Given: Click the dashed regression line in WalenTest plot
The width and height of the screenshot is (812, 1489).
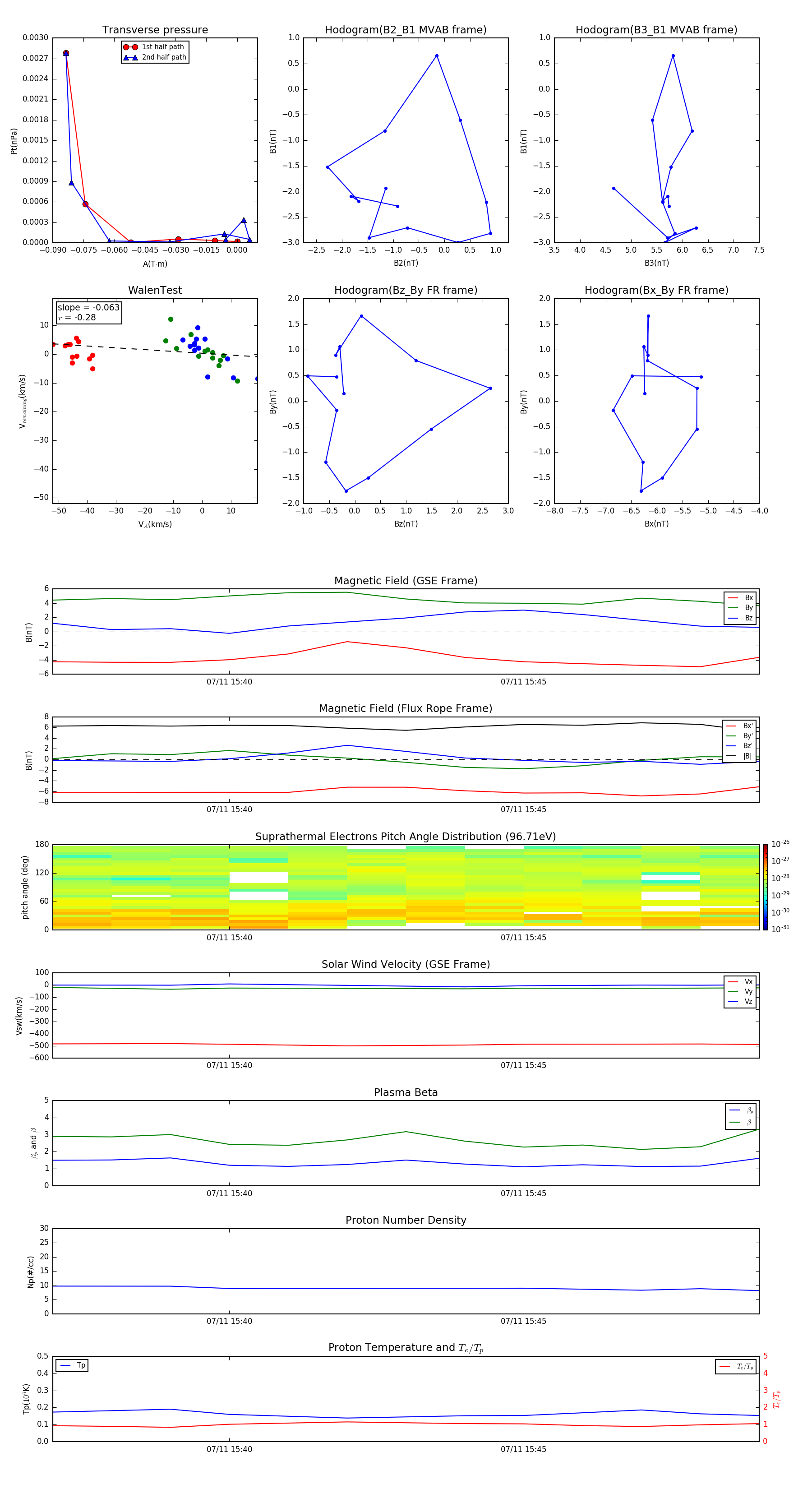Looking at the screenshot, I should click(155, 350).
